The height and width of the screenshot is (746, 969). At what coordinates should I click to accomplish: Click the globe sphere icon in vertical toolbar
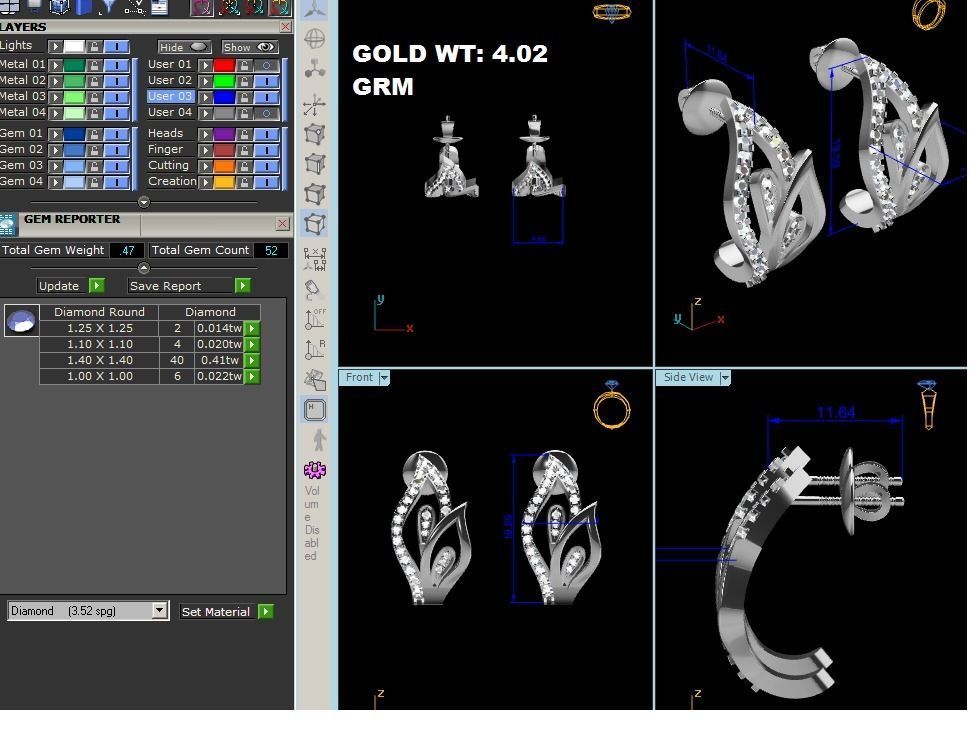point(315,39)
